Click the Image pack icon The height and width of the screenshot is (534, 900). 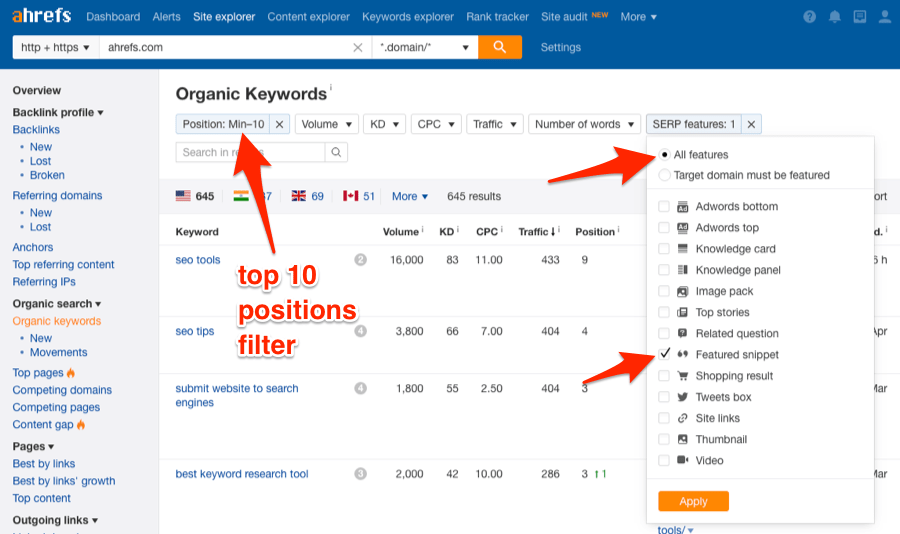[682, 291]
